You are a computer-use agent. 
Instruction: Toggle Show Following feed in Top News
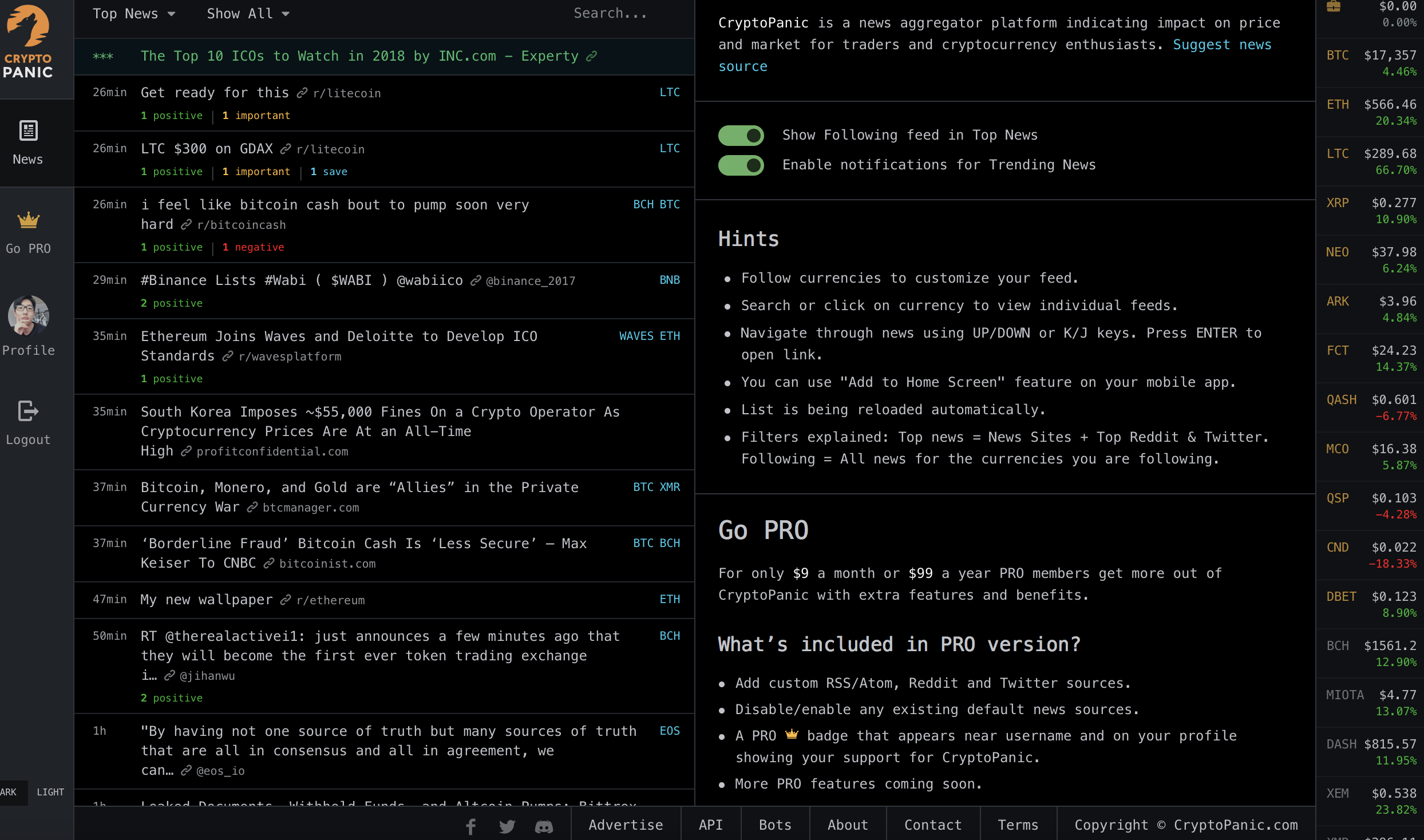[x=741, y=136]
